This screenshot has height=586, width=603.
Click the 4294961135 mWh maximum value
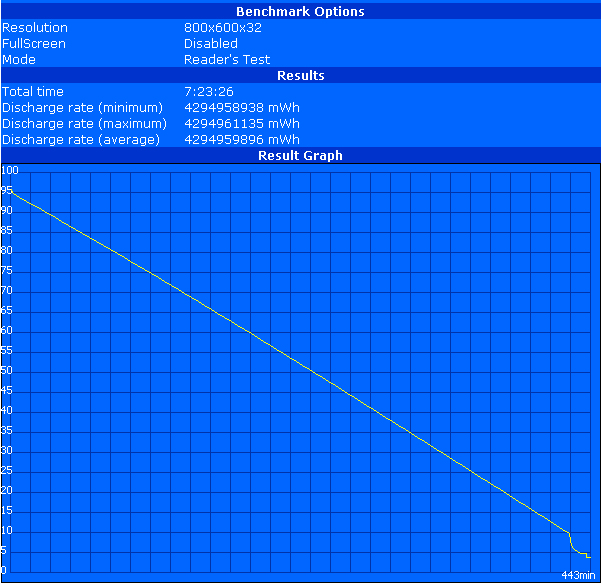click(242, 124)
